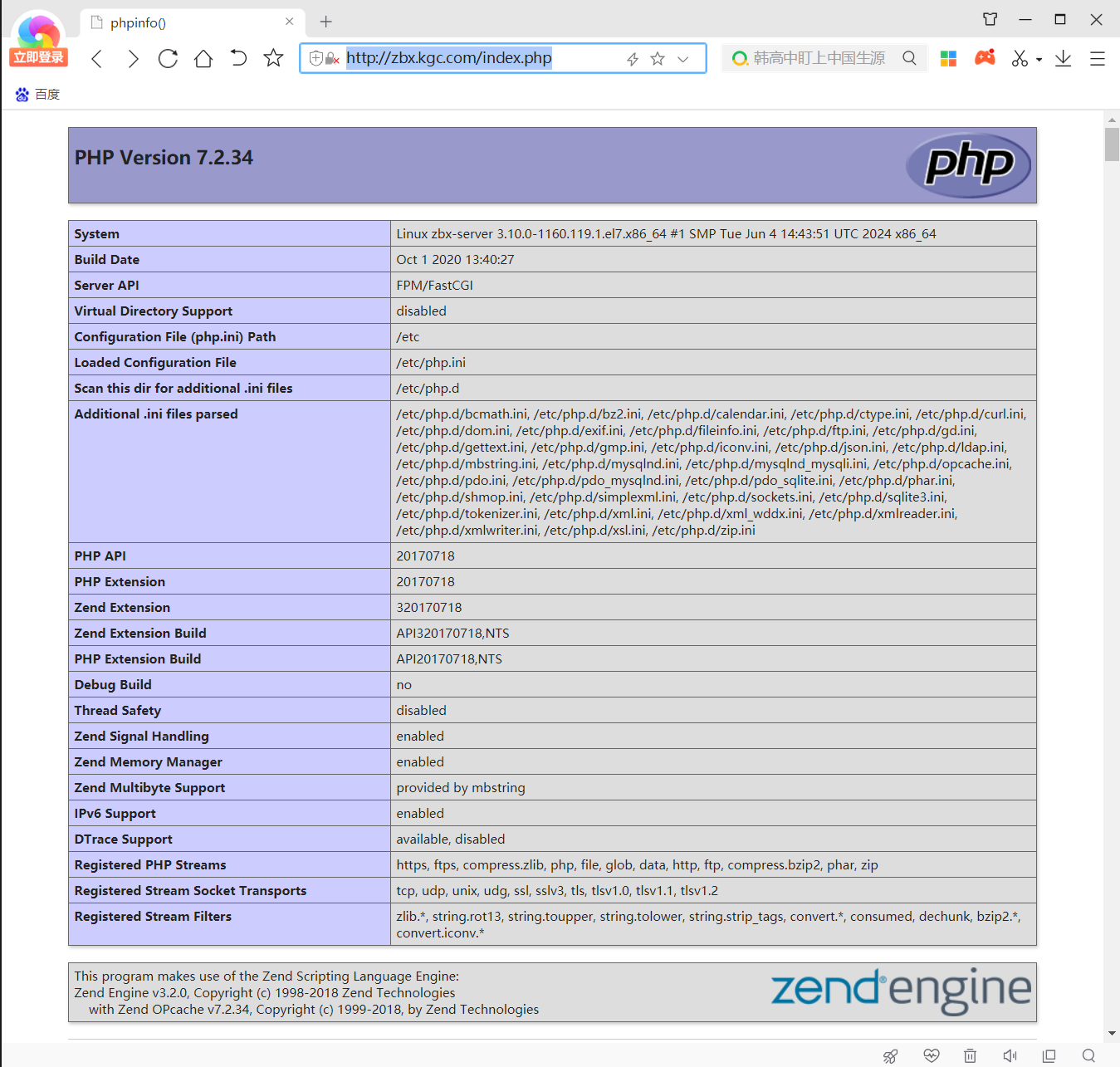Open the game controller icon
Screen dimensions: 1120x1067
985,57
